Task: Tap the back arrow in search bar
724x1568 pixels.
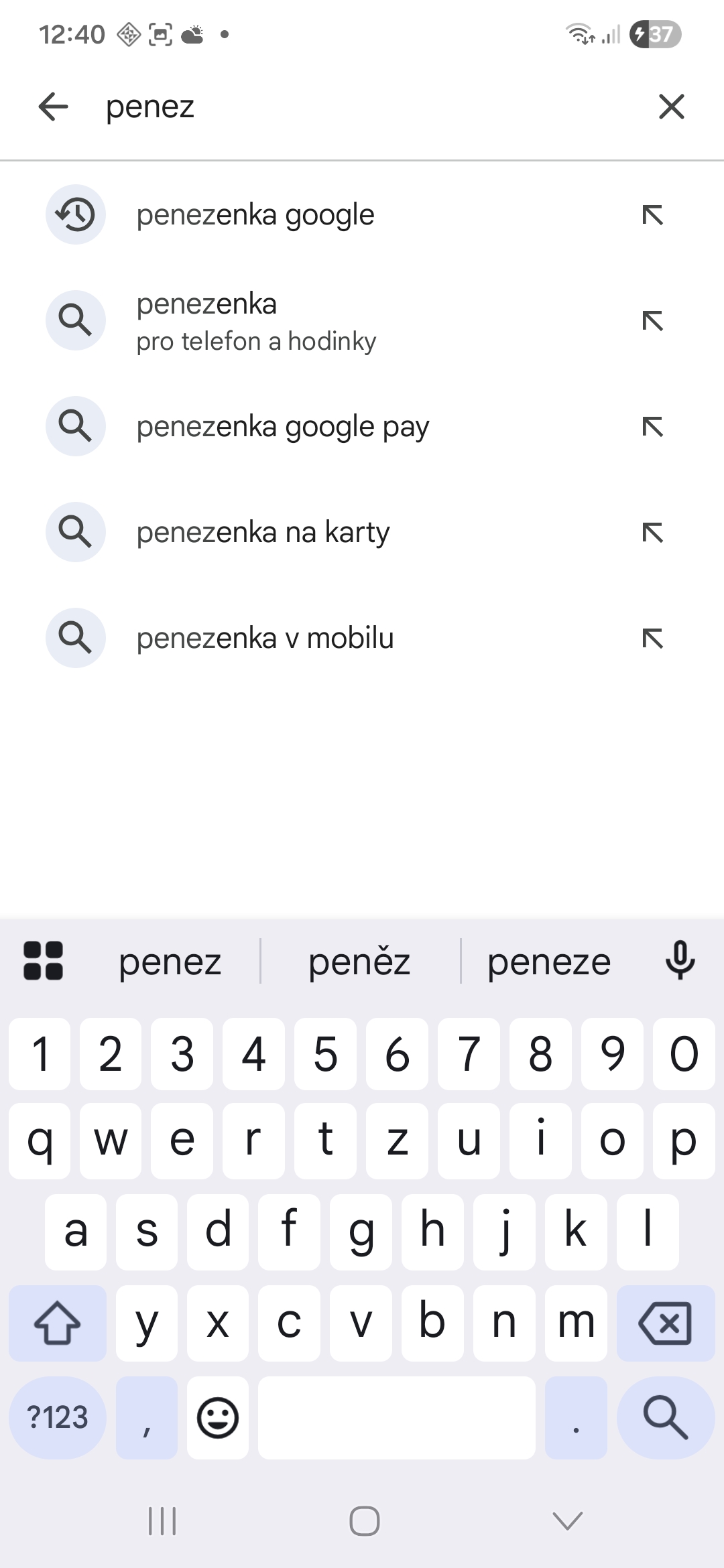Action: [x=54, y=107]
